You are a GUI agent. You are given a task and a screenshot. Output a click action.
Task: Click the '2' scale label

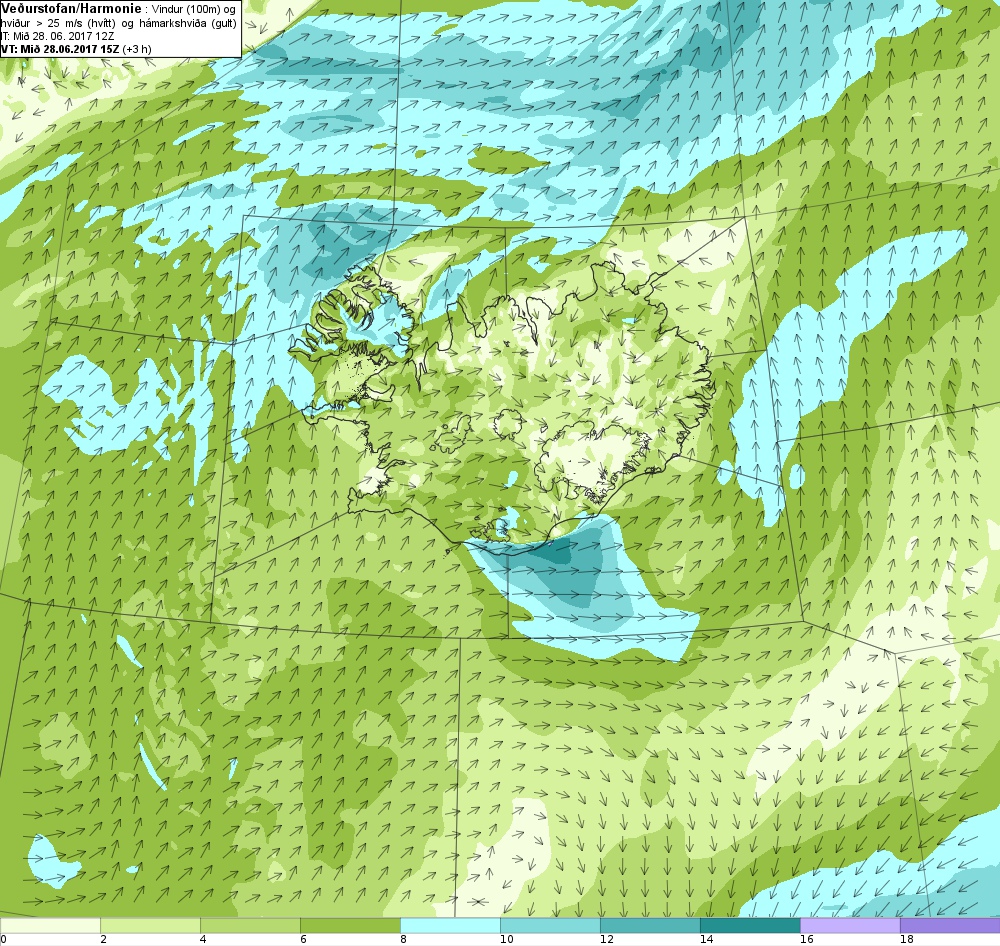click(x=103, y=939)
